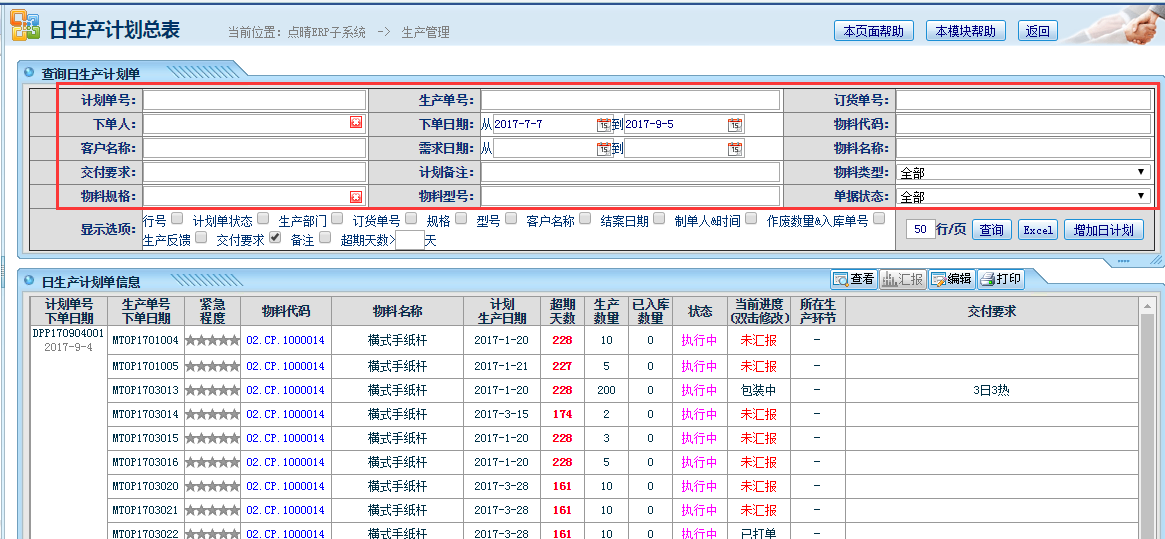This screenshot has height=539, width=1165.
Task: Open the calendar for 下单日期 end date
Action: [735, 124]
